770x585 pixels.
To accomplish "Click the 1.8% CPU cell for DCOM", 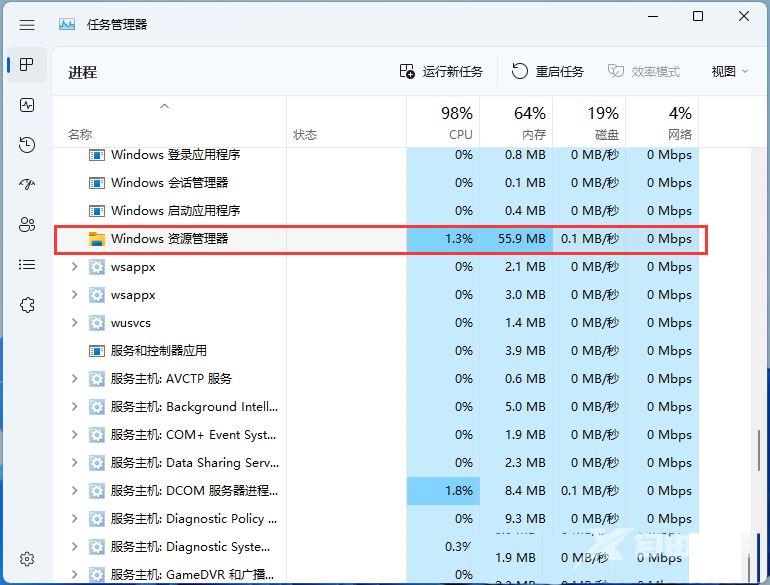I will tap(443, 491).
